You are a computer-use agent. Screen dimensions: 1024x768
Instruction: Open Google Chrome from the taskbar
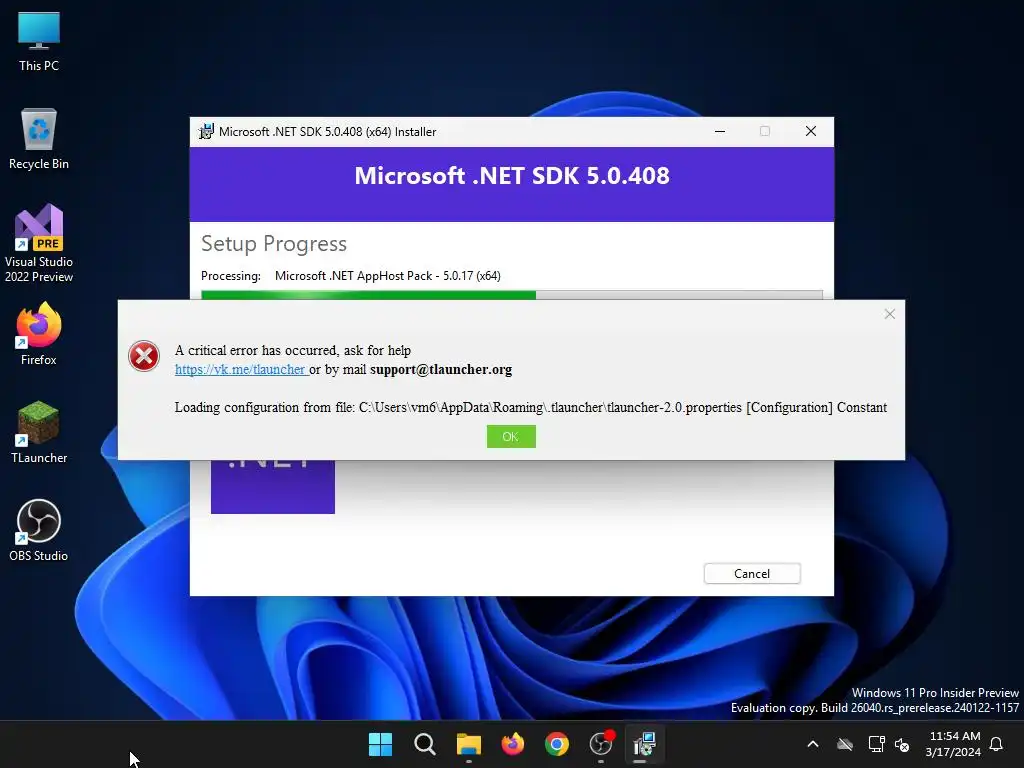coord(556,744)
